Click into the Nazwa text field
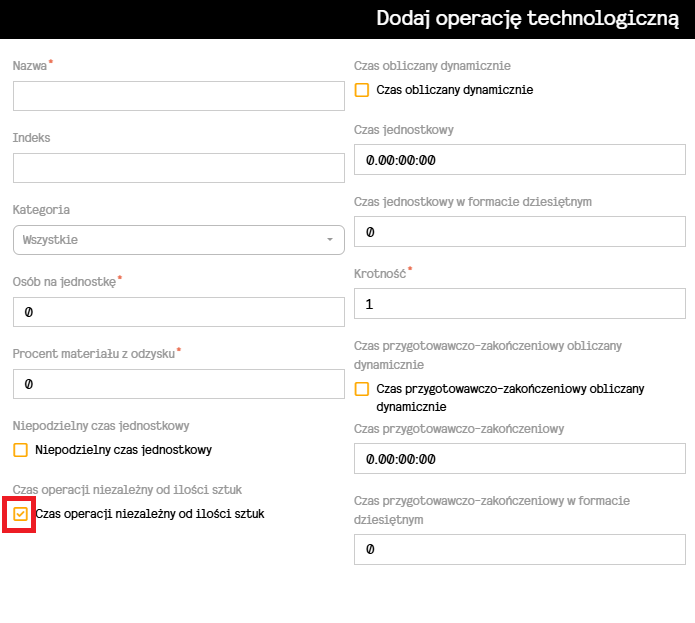 click(178, 96)
